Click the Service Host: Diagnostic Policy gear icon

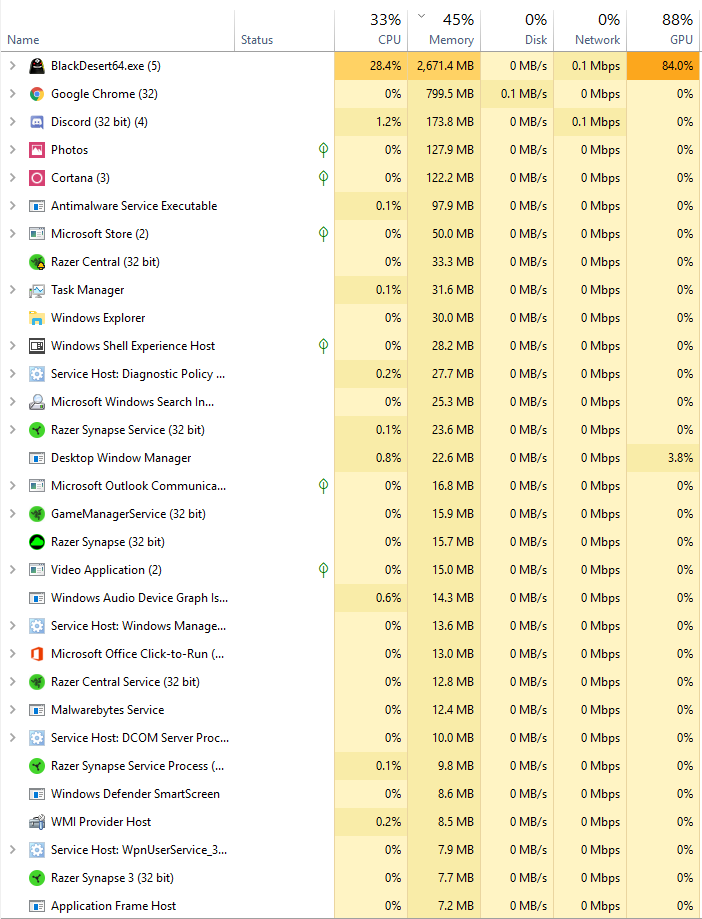pyautogui.click(x=37, y=374)
